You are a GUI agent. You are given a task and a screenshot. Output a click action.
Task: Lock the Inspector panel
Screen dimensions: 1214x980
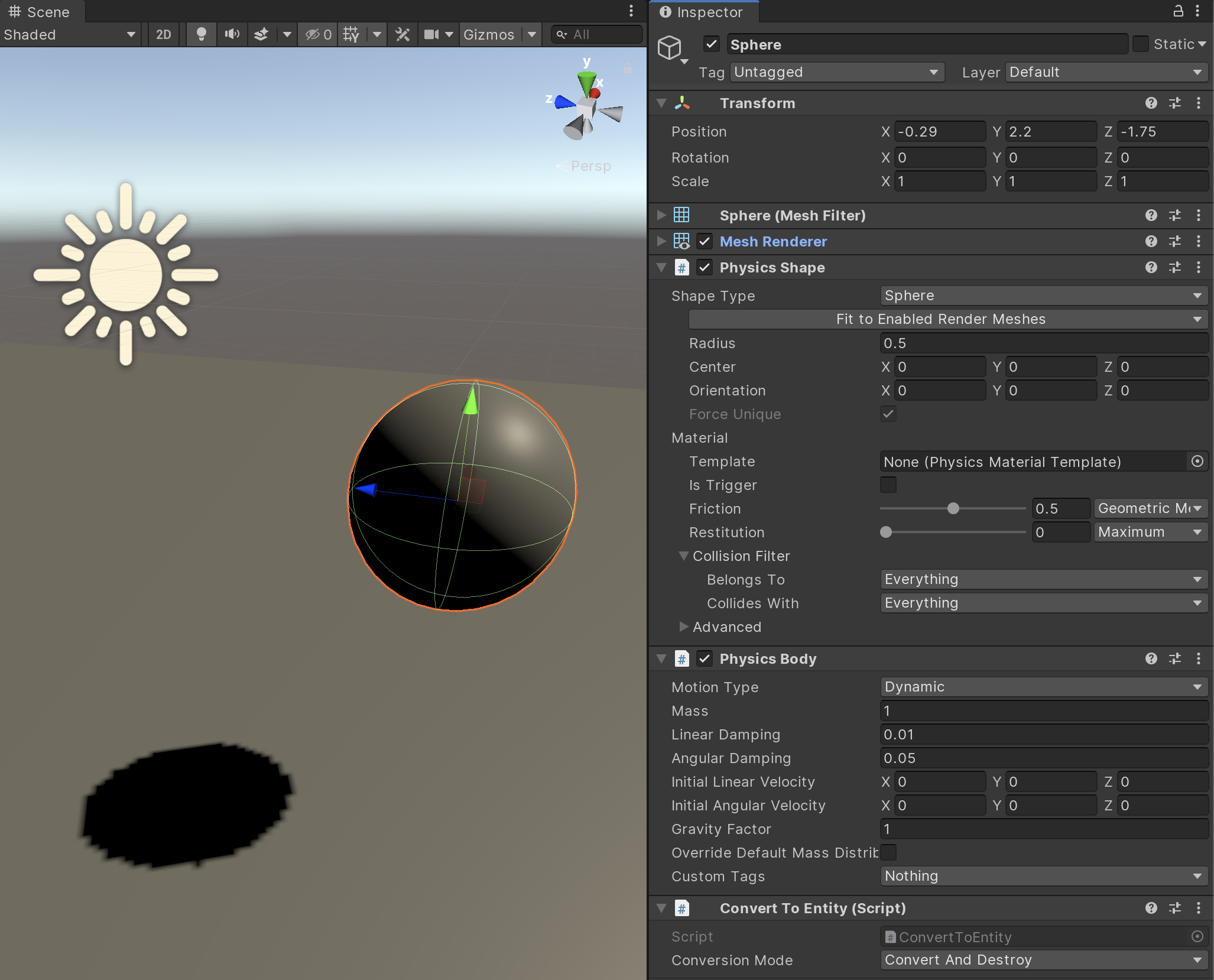click(x=1178, y=11)
